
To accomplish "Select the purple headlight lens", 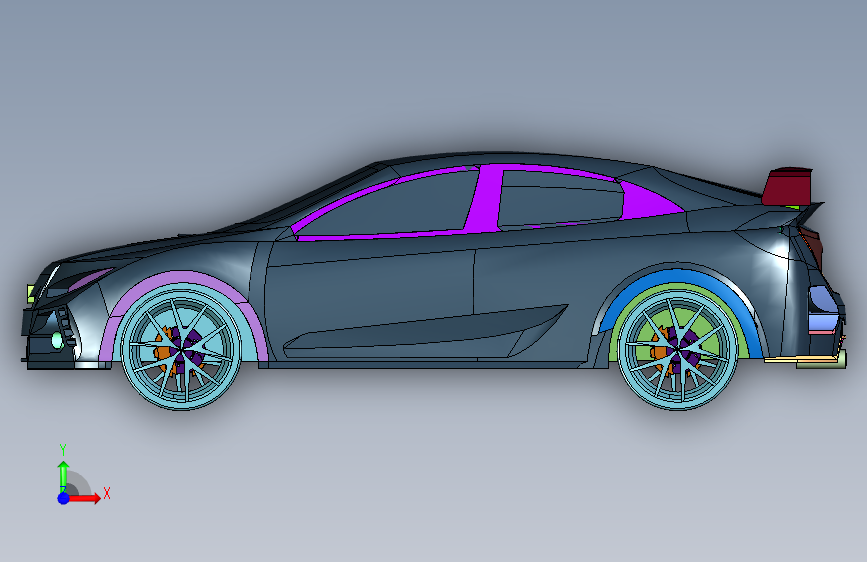I will (90, 279).
